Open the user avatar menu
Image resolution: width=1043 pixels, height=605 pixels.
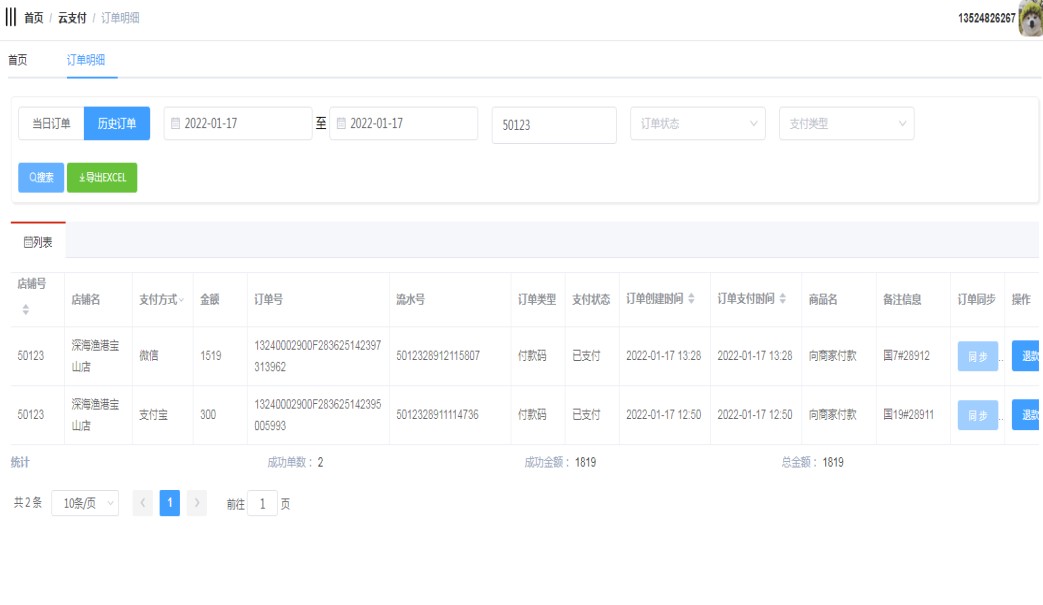[x=1030, y=18]
